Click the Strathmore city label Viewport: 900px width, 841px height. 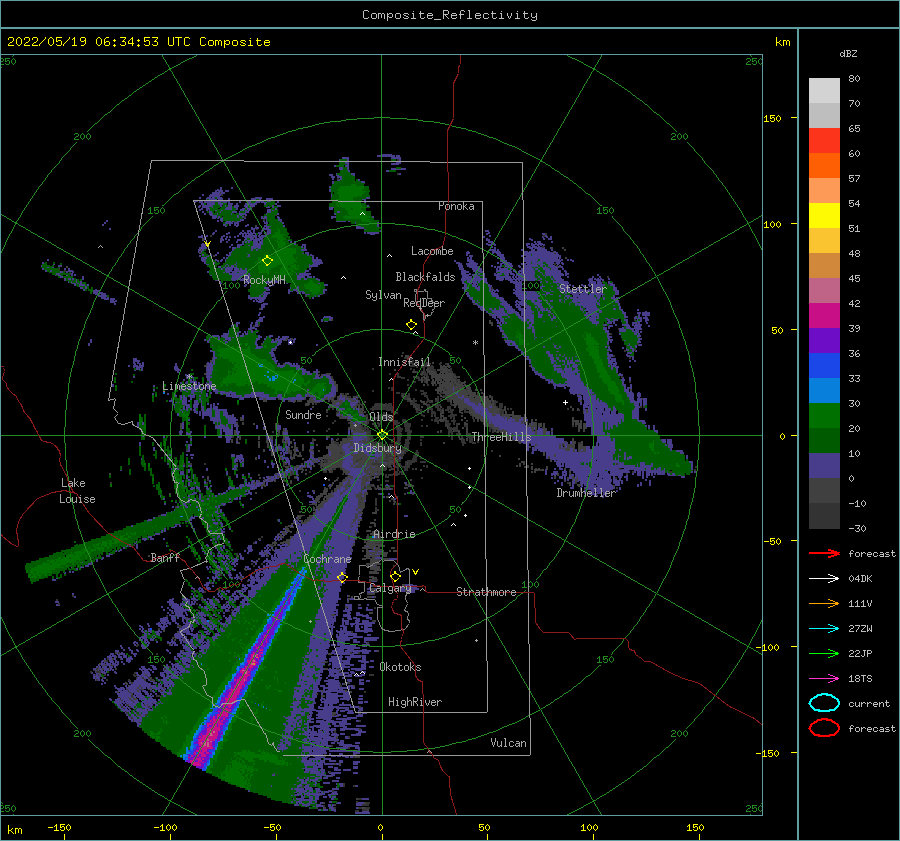coord(486,592)
